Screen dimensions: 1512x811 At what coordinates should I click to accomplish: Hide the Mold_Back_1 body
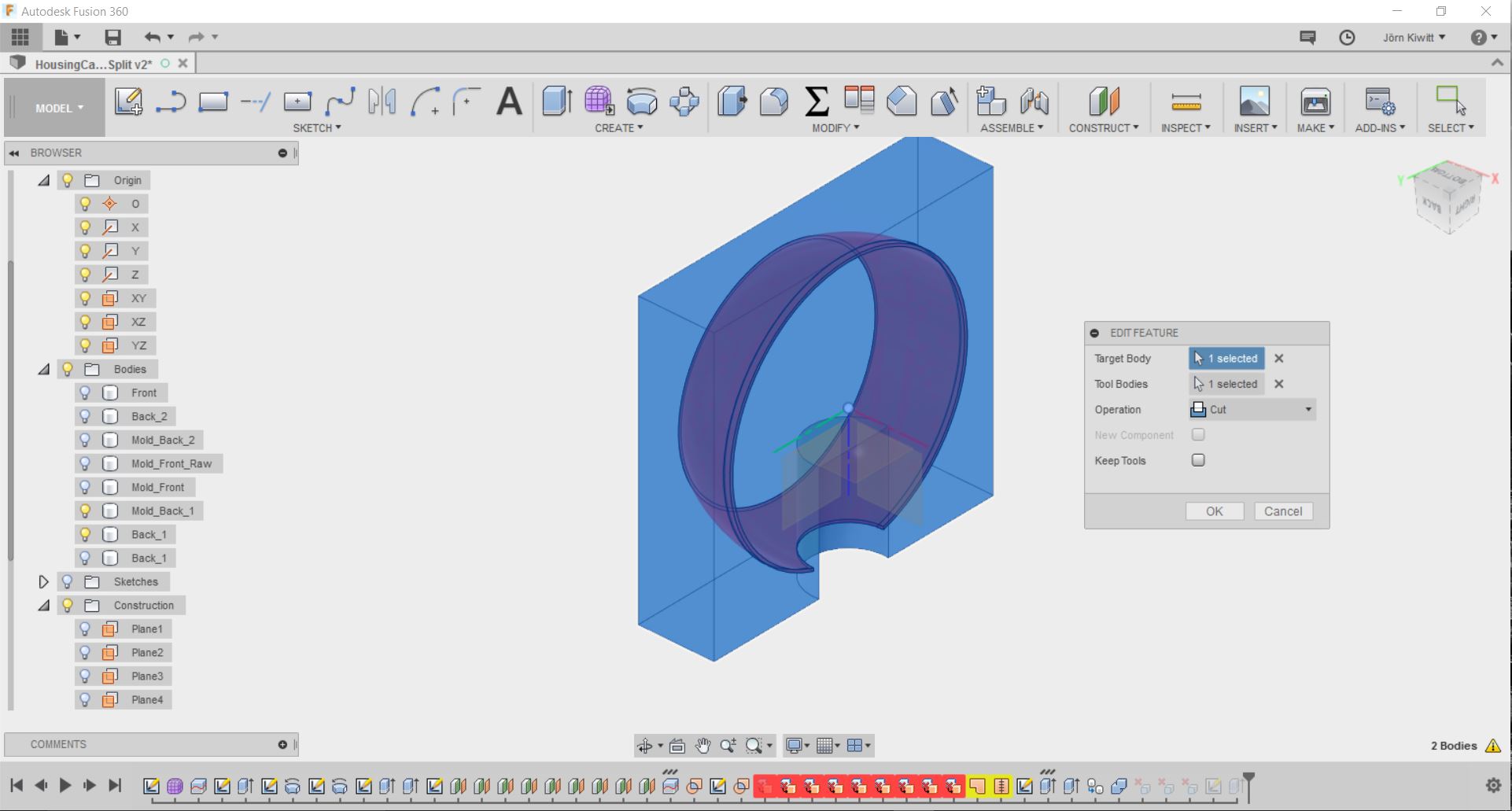coord(85,511)
